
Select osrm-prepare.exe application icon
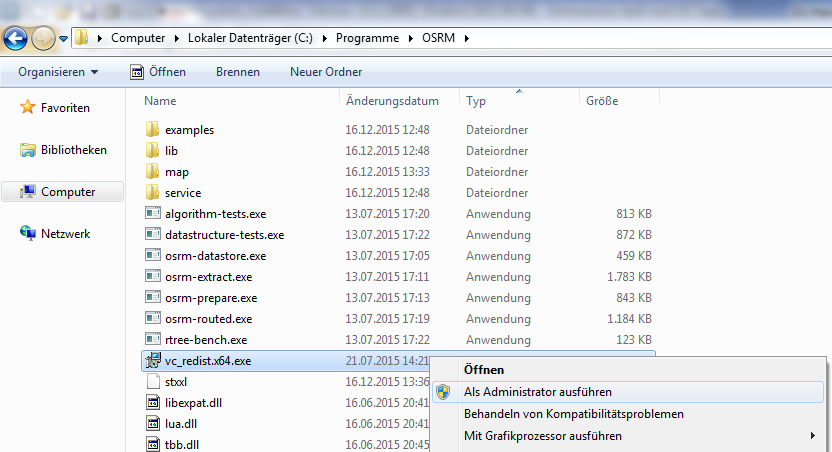[x=153, y=298]
